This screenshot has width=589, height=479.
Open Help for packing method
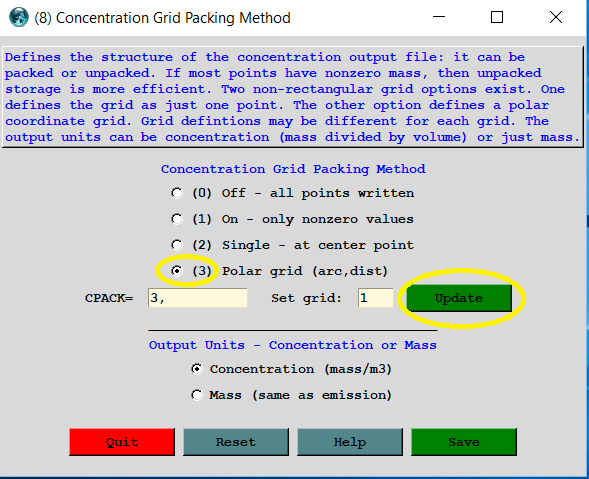(x=350, y=442)
